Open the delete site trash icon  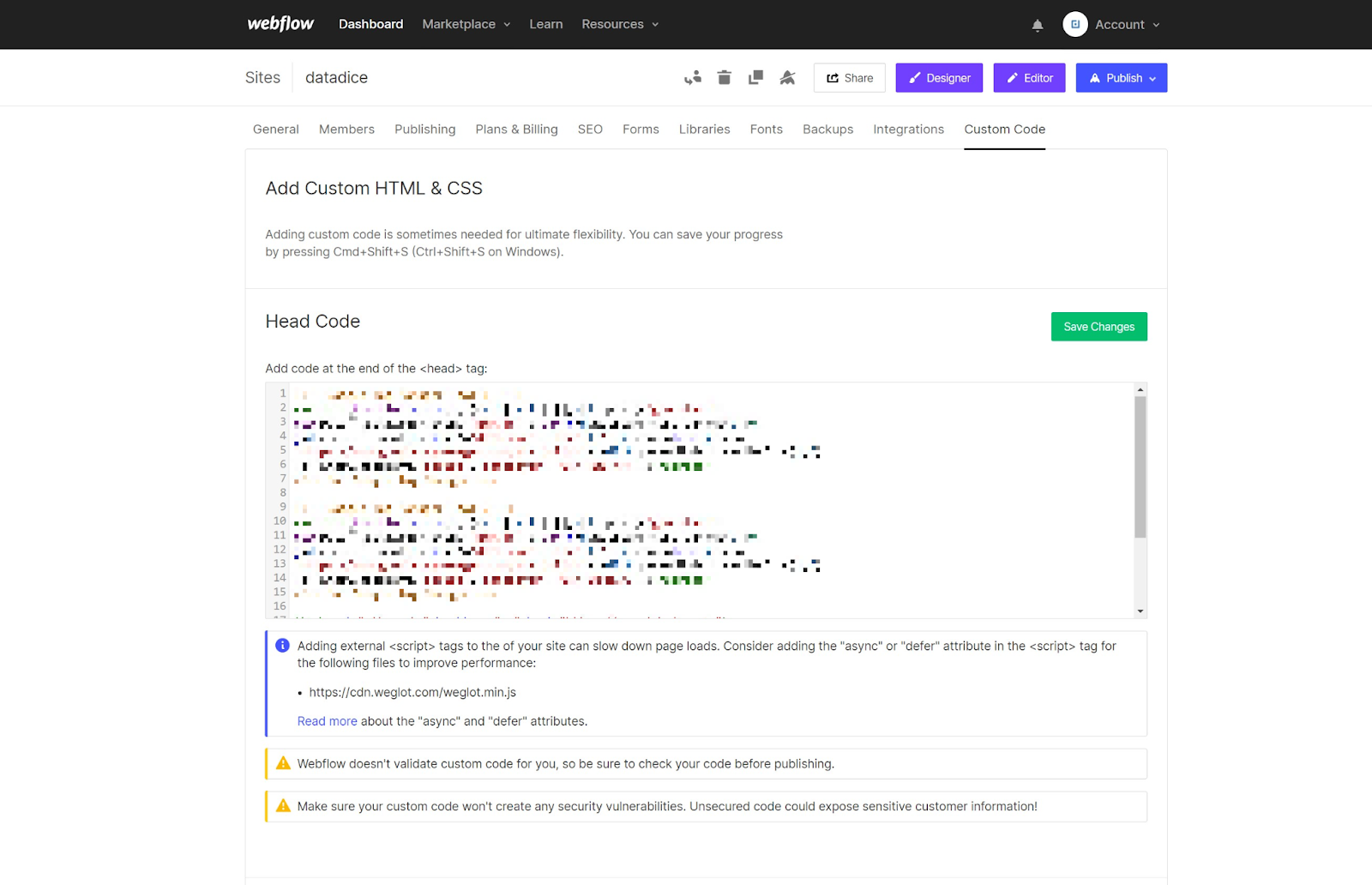pos(724,77)
